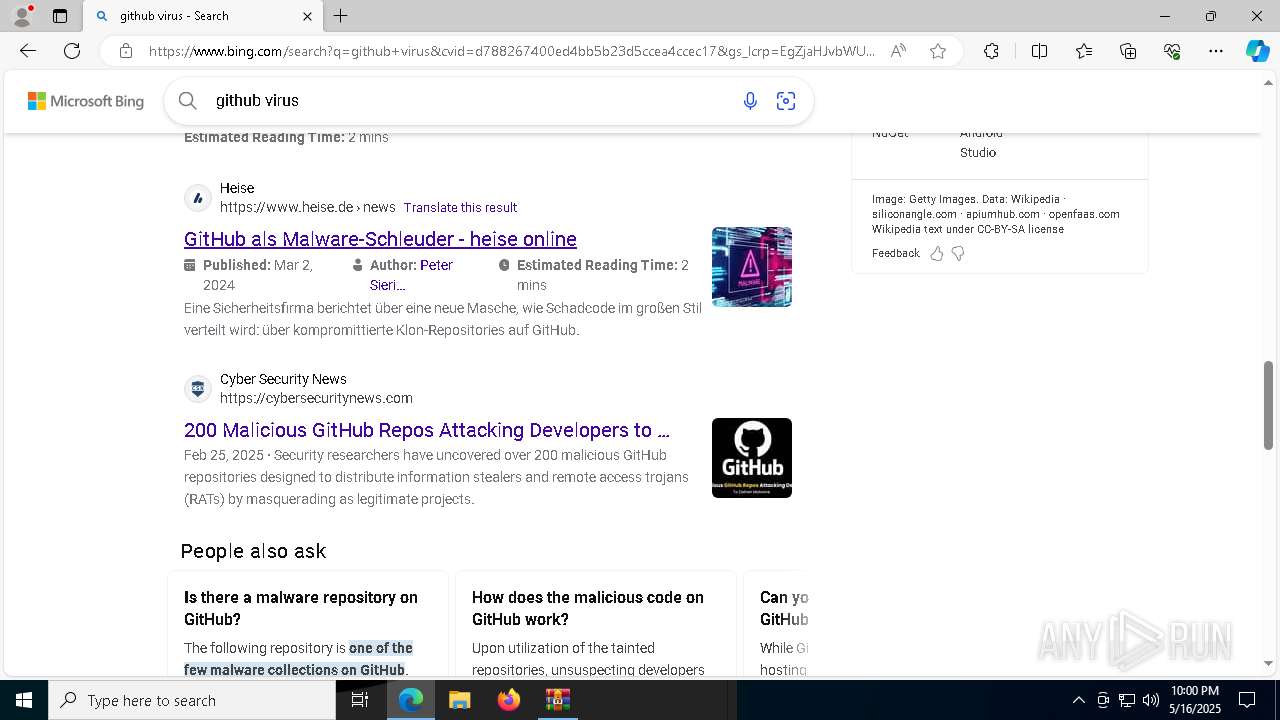1280x720 pixels.
Task: Open the Collections icon
Action: click(1128, 51)
